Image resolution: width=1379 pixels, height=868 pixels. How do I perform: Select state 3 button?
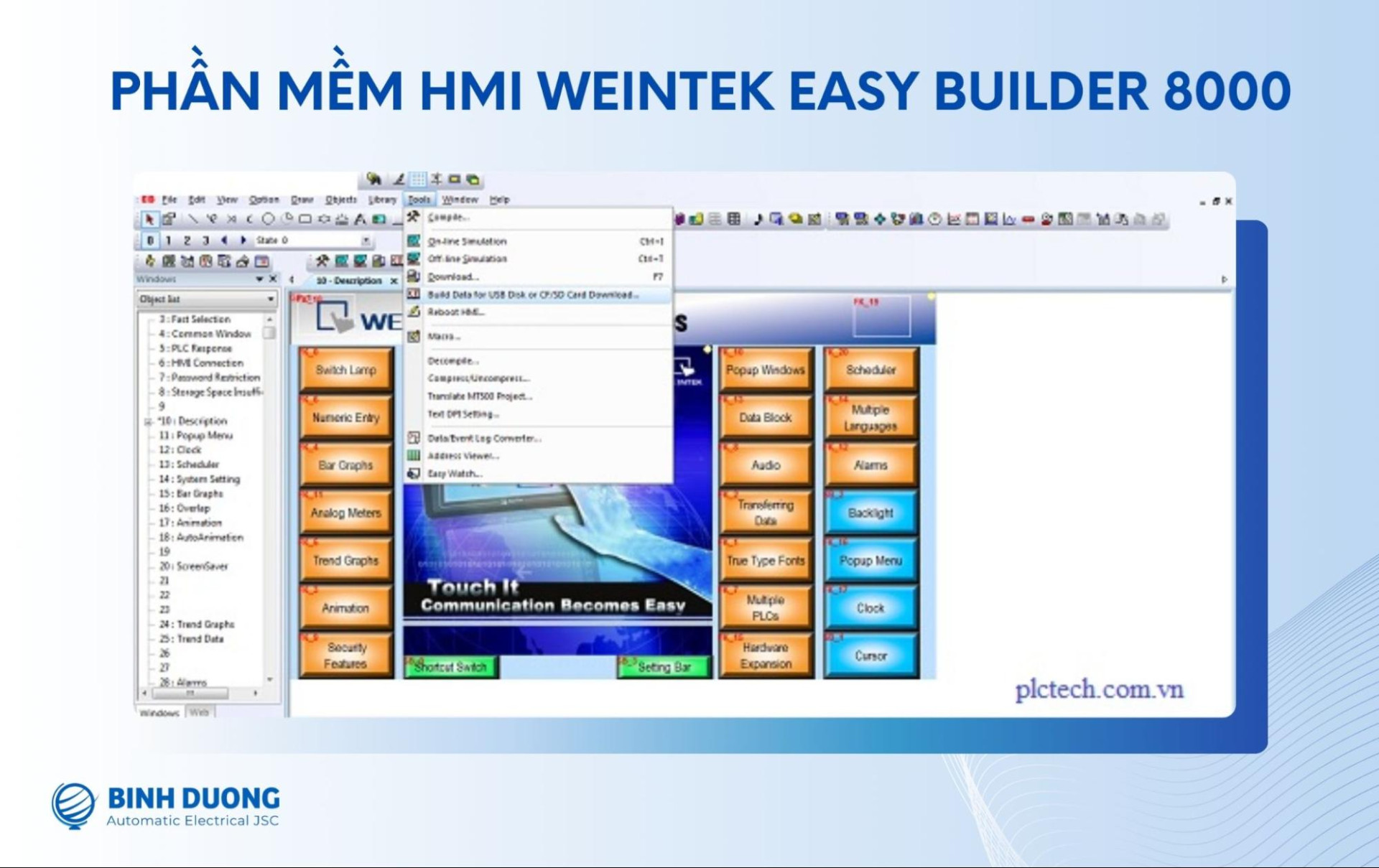click(205, 241)
